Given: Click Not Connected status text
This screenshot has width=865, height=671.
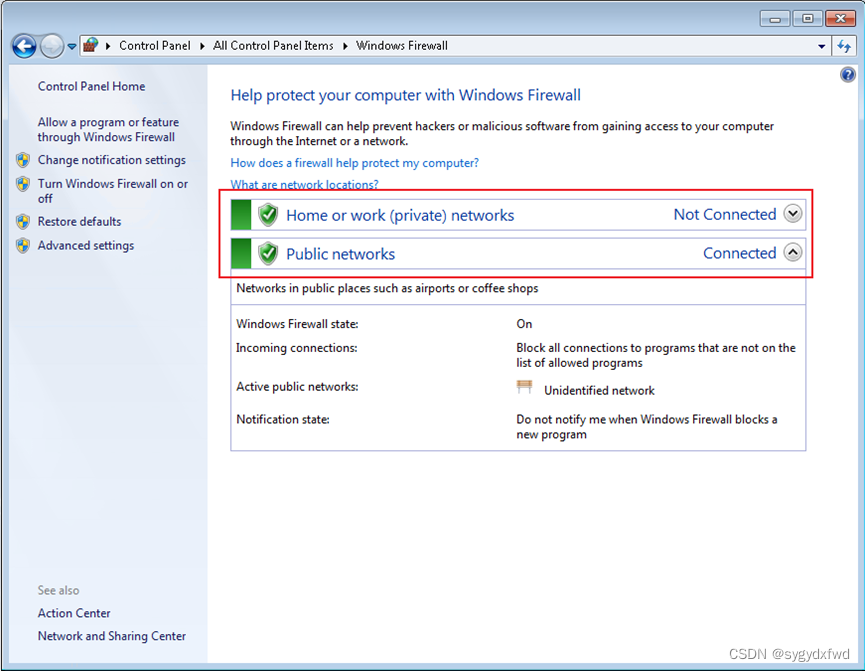Looking at the screenshot, I should click(x=725, y=214).
